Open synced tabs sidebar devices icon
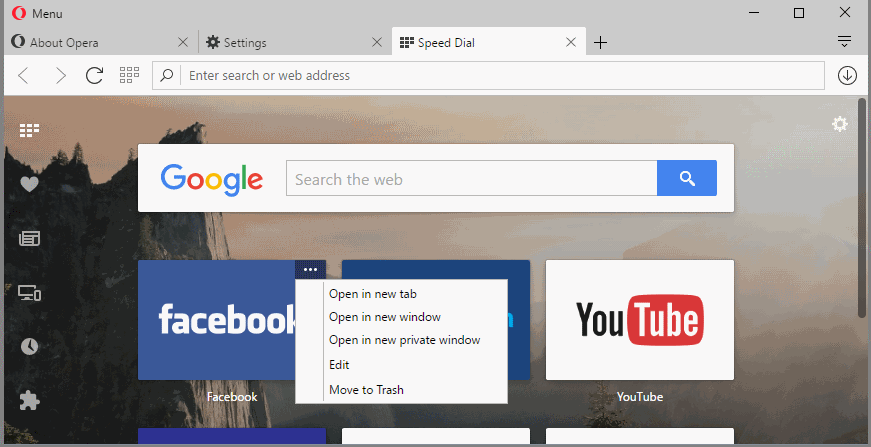 point(29,292)
